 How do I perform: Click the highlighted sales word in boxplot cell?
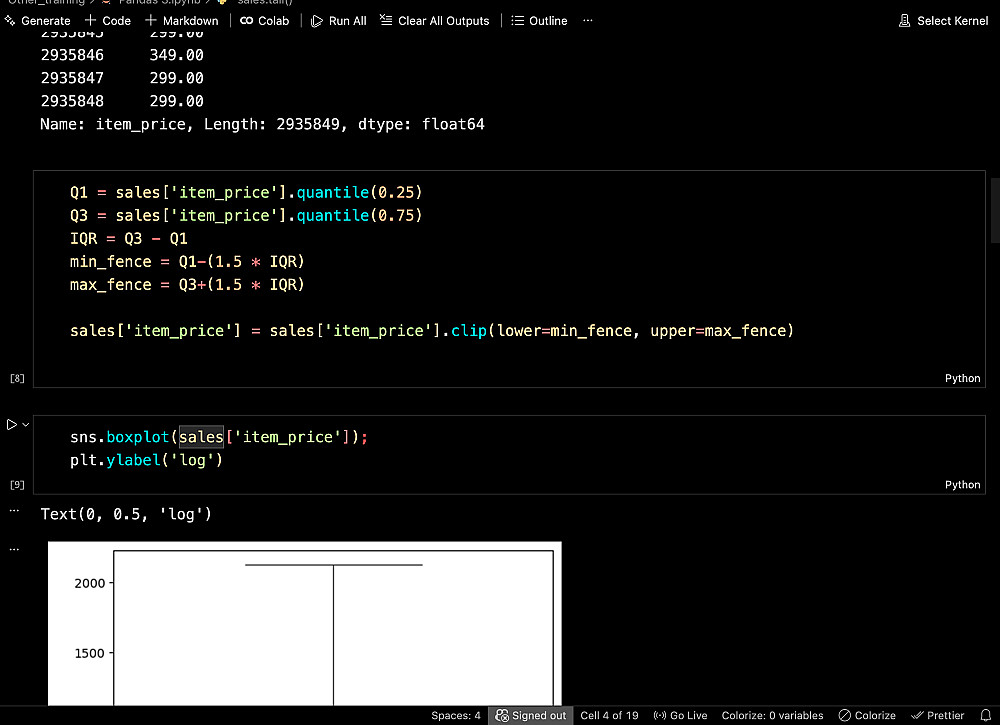point(201,437)
